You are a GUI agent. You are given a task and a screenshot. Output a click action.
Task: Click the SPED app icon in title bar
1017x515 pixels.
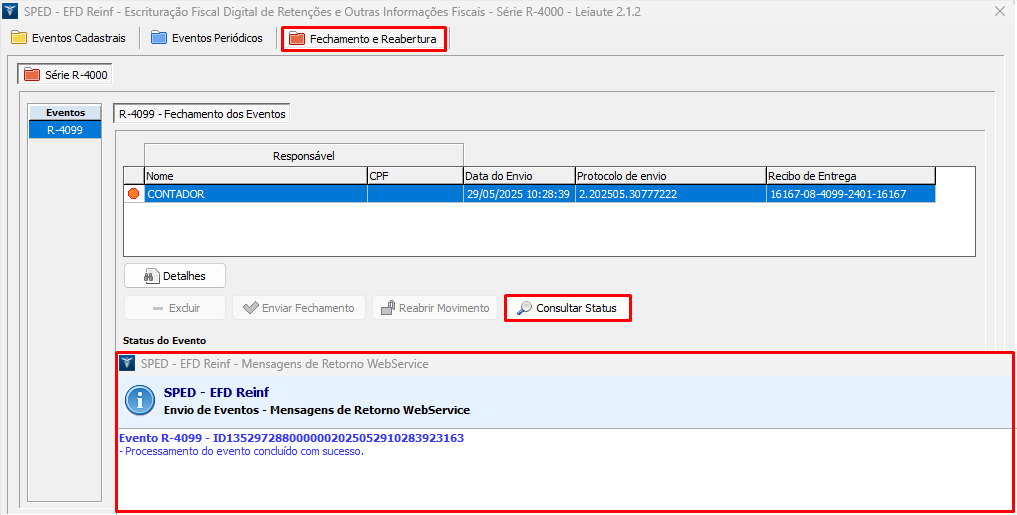tap(11, 11)
